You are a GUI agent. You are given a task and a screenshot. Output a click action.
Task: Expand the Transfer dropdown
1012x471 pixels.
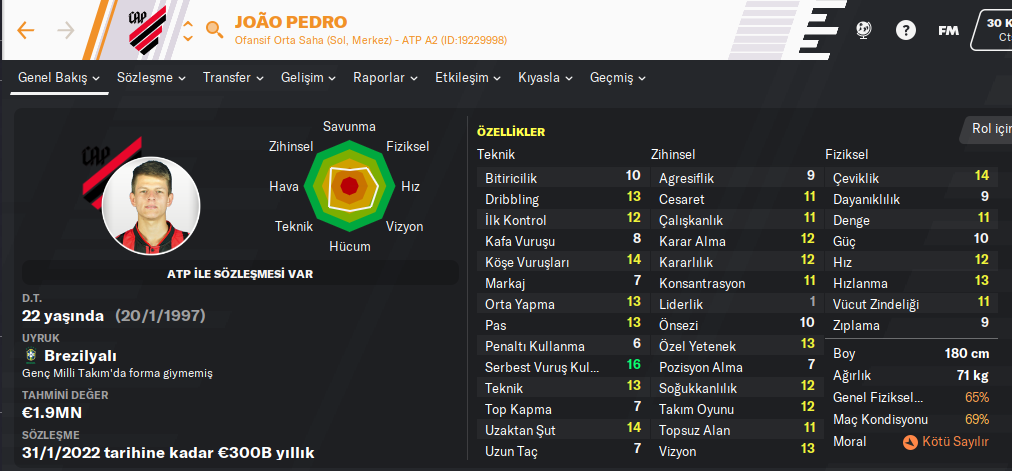coord(233,77)
